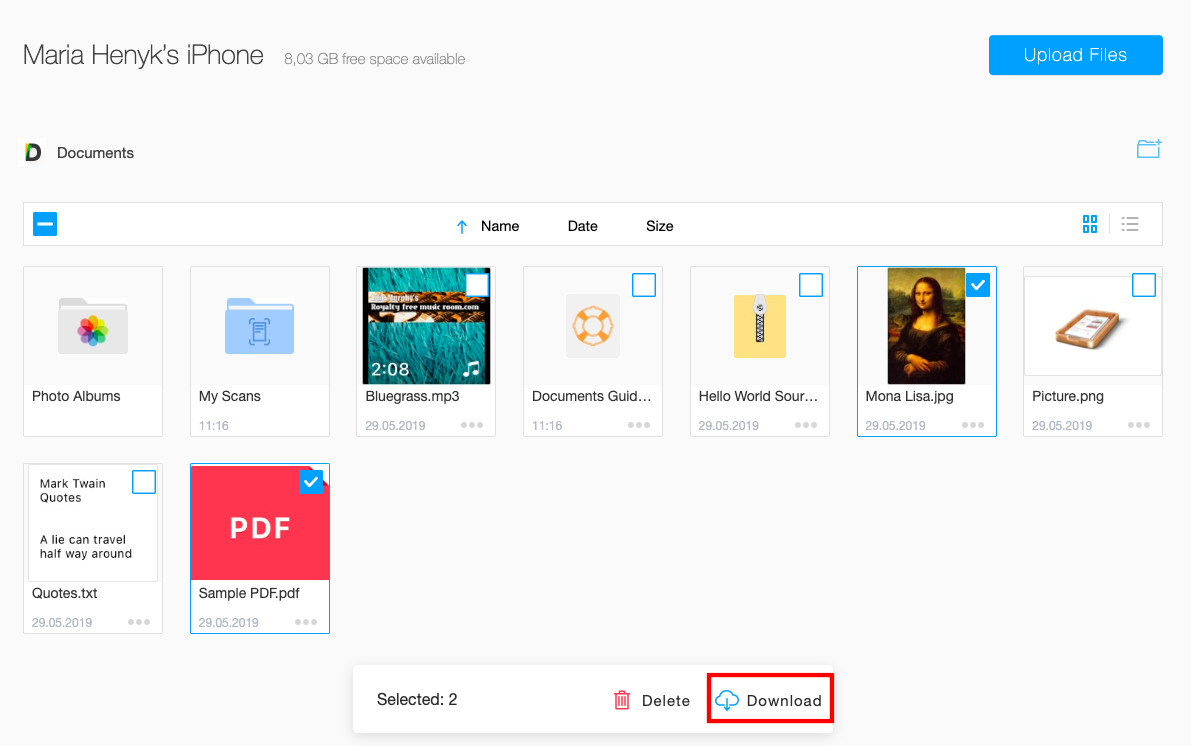Viewport: 1191px width, 746px height.
Task: Click the Picture.png file name
Action: [1068, 396]
